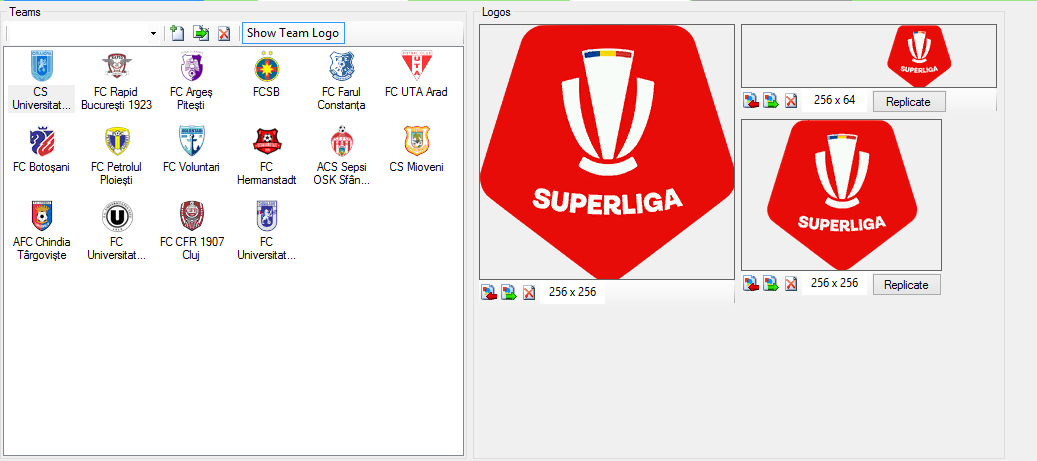Image resolution: width=1037 pixels, height=461 pixels.
Task: Select the FC Universitat... team with blue lion crest
Action: tap(267, 231)
